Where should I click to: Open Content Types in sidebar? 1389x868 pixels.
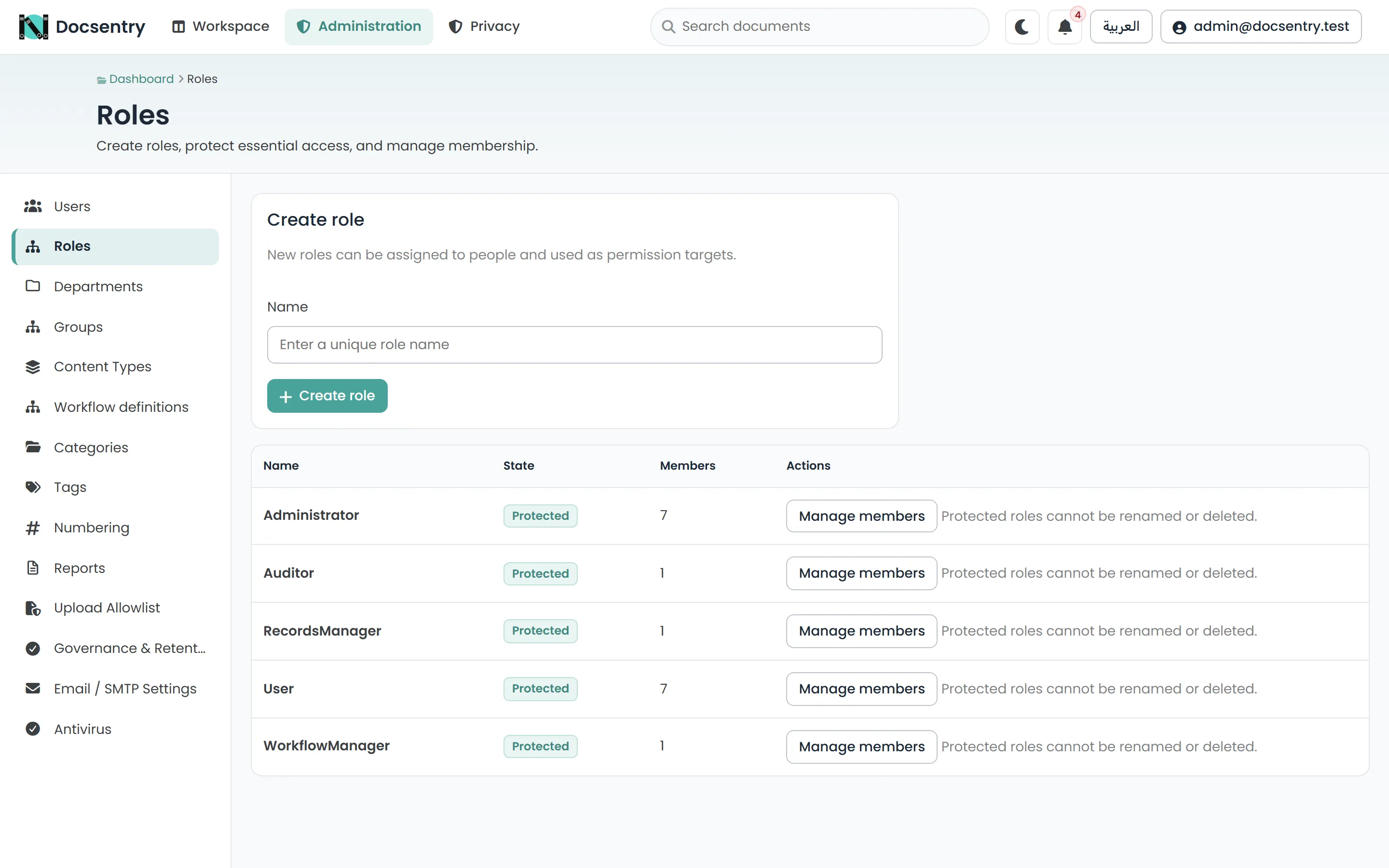115,367
